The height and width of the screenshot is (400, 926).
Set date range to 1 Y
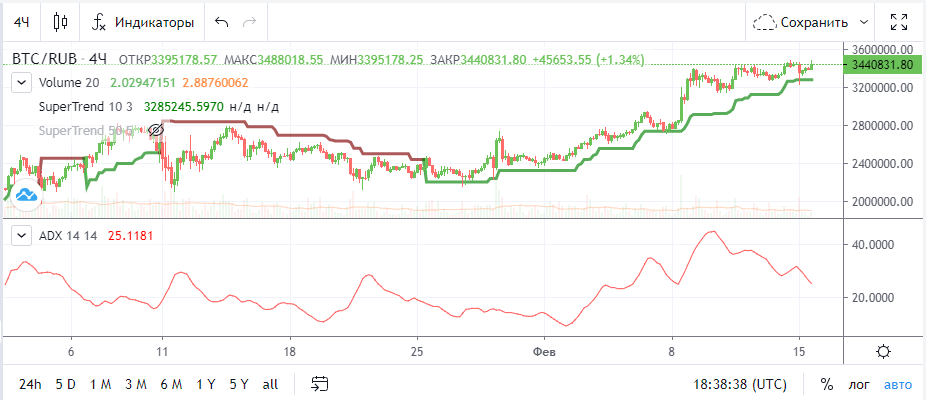point(206,385)
